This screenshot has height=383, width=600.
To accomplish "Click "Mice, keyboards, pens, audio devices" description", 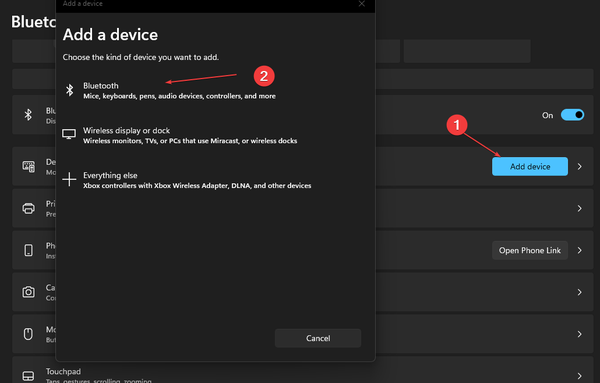I will (179, 96).
